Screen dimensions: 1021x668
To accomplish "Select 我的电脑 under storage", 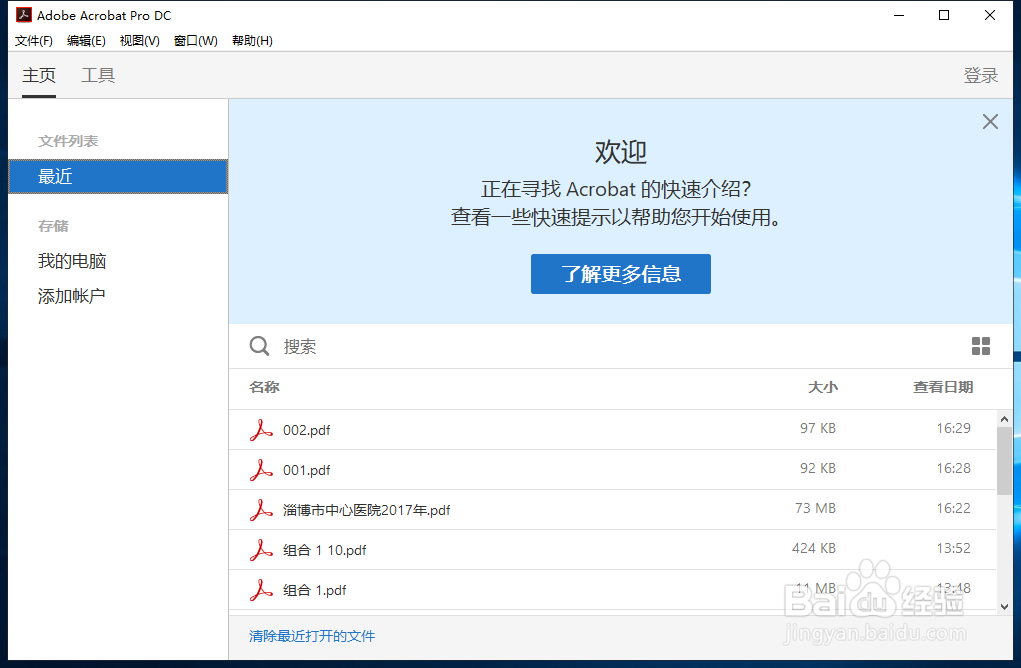I will (72, 261).
